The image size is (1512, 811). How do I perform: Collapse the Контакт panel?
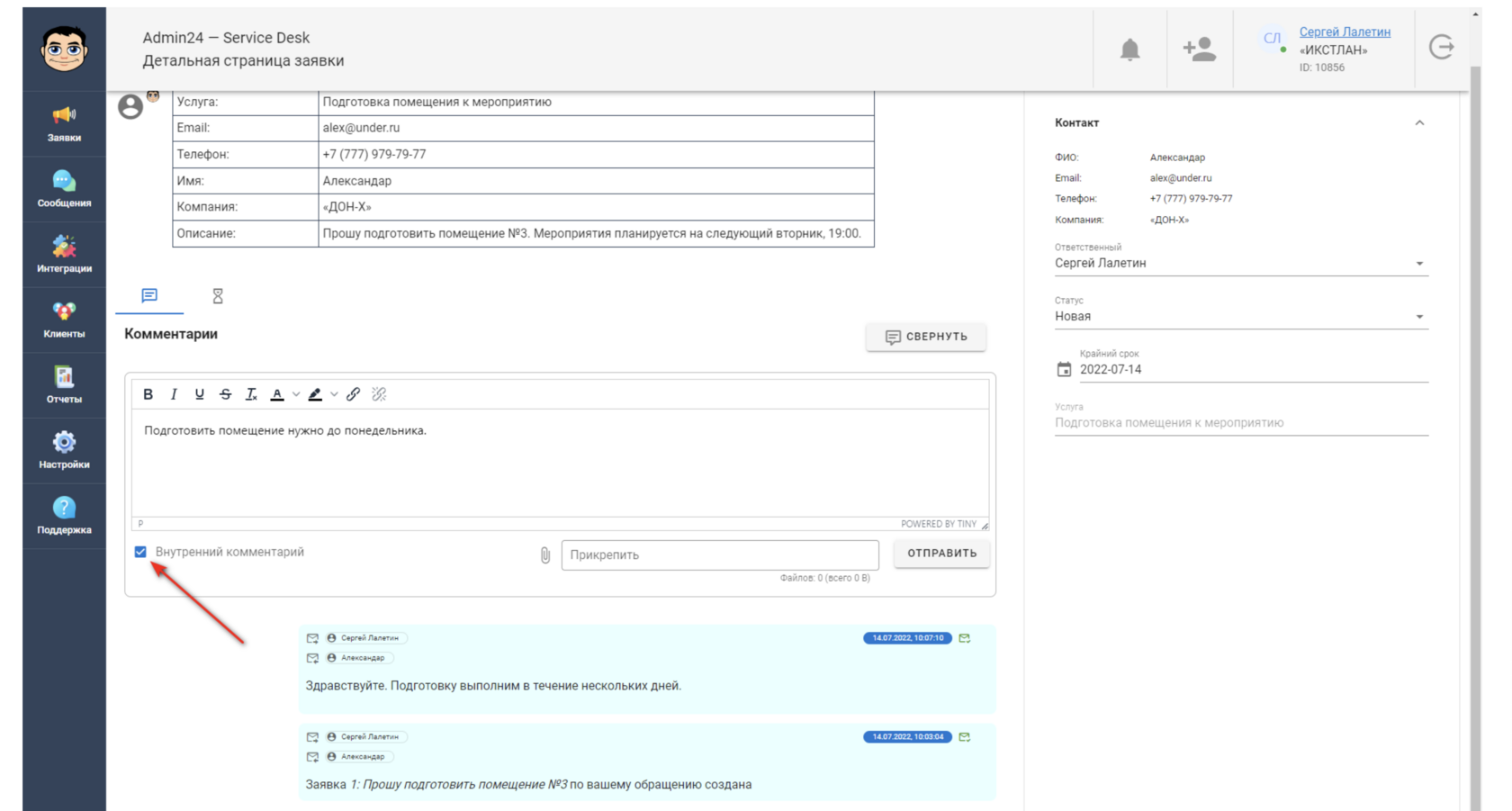pos(1419,122)
